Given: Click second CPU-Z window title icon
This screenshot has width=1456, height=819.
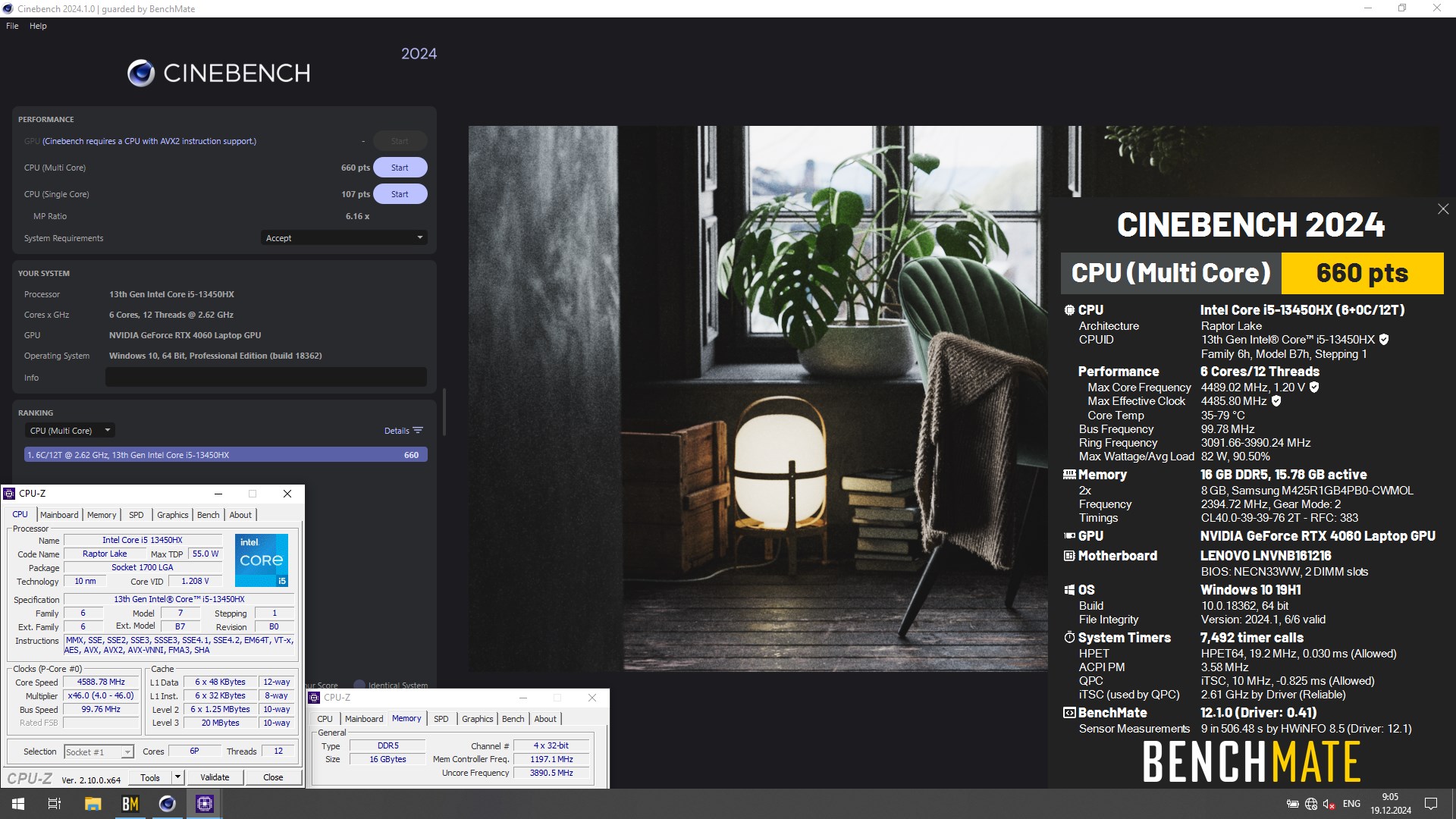Looking at the screenshot, I should (x=314, y=698).
